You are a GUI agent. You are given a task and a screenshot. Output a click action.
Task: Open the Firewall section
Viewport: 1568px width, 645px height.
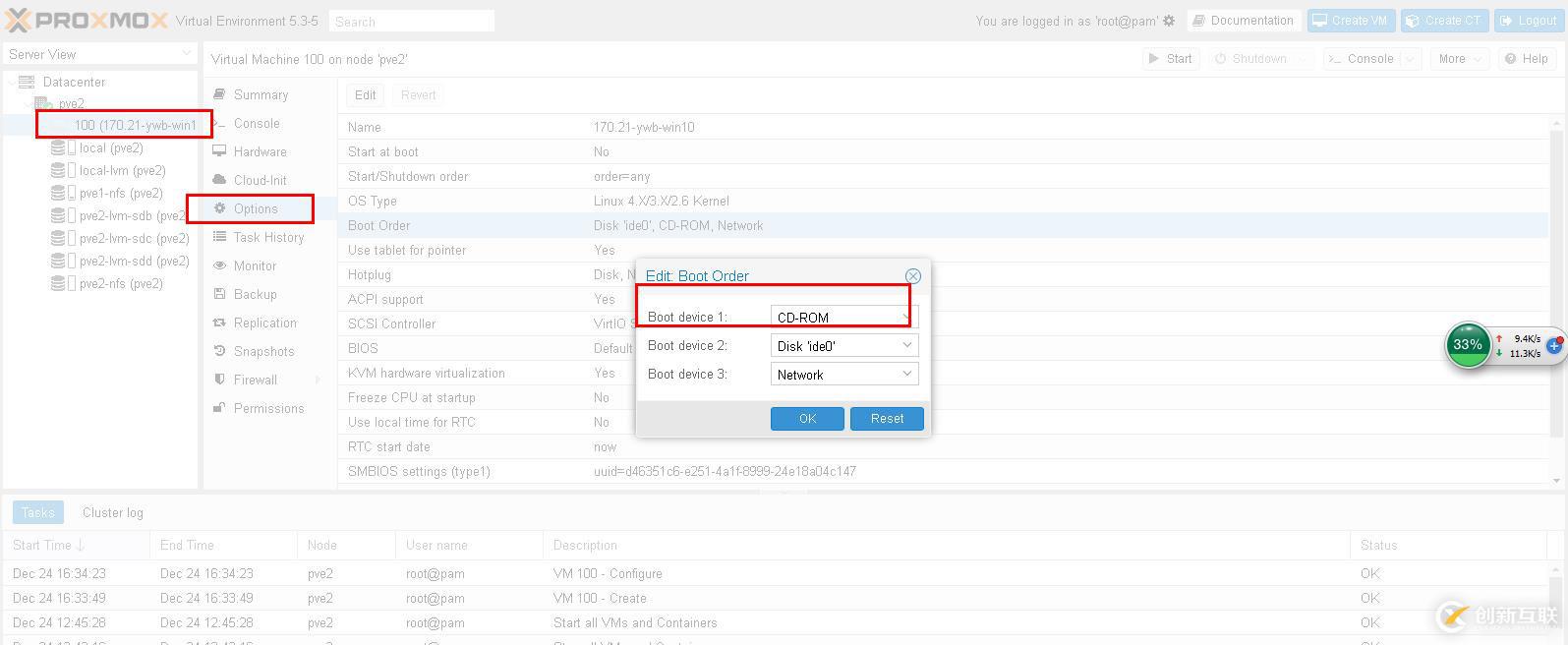pyautogui.click(x=256, y=380)
